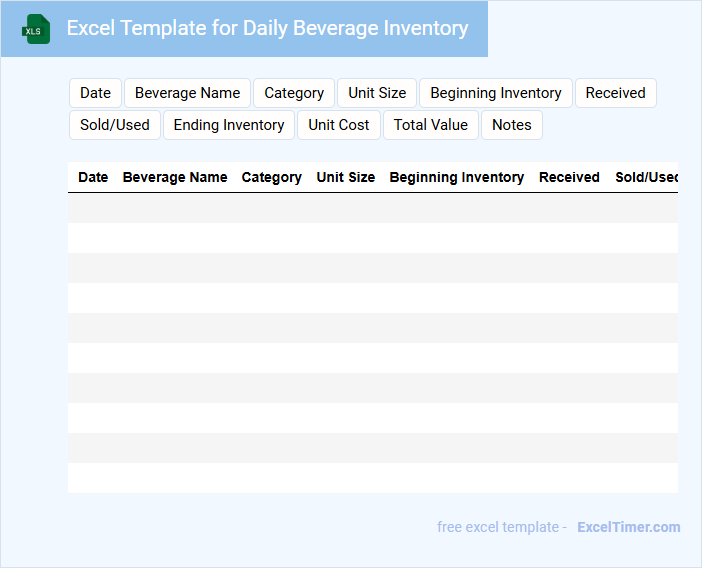This screenshot has width=702, height=568.
Task: Select the Notes tag button
Action: (x=511, y=125)
